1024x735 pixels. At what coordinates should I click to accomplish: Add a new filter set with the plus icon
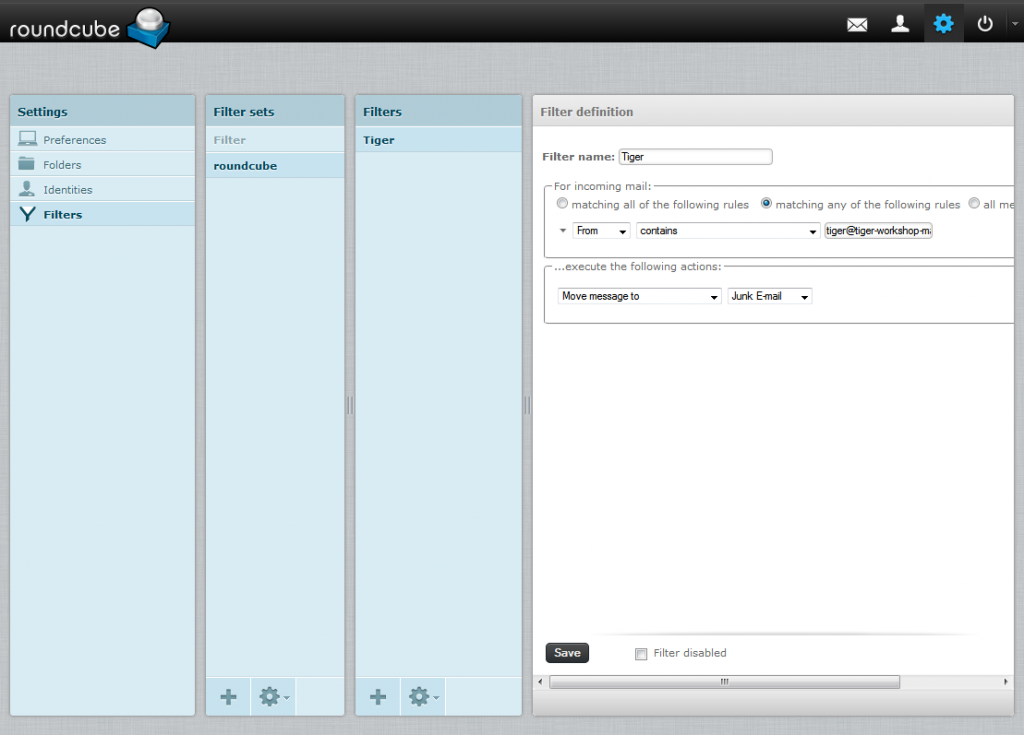[227, 697]
